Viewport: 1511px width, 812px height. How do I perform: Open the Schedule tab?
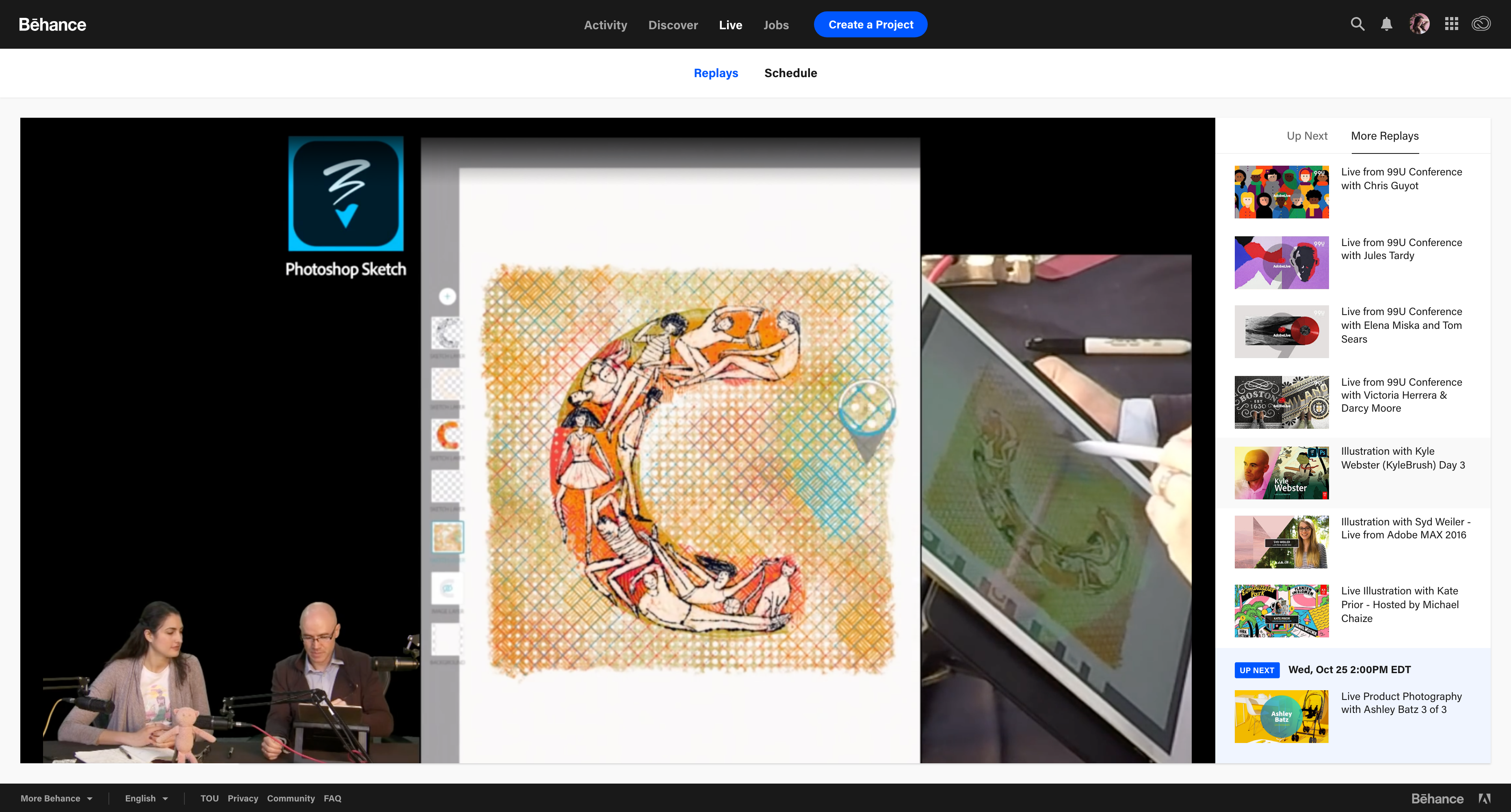click(790, 73)
